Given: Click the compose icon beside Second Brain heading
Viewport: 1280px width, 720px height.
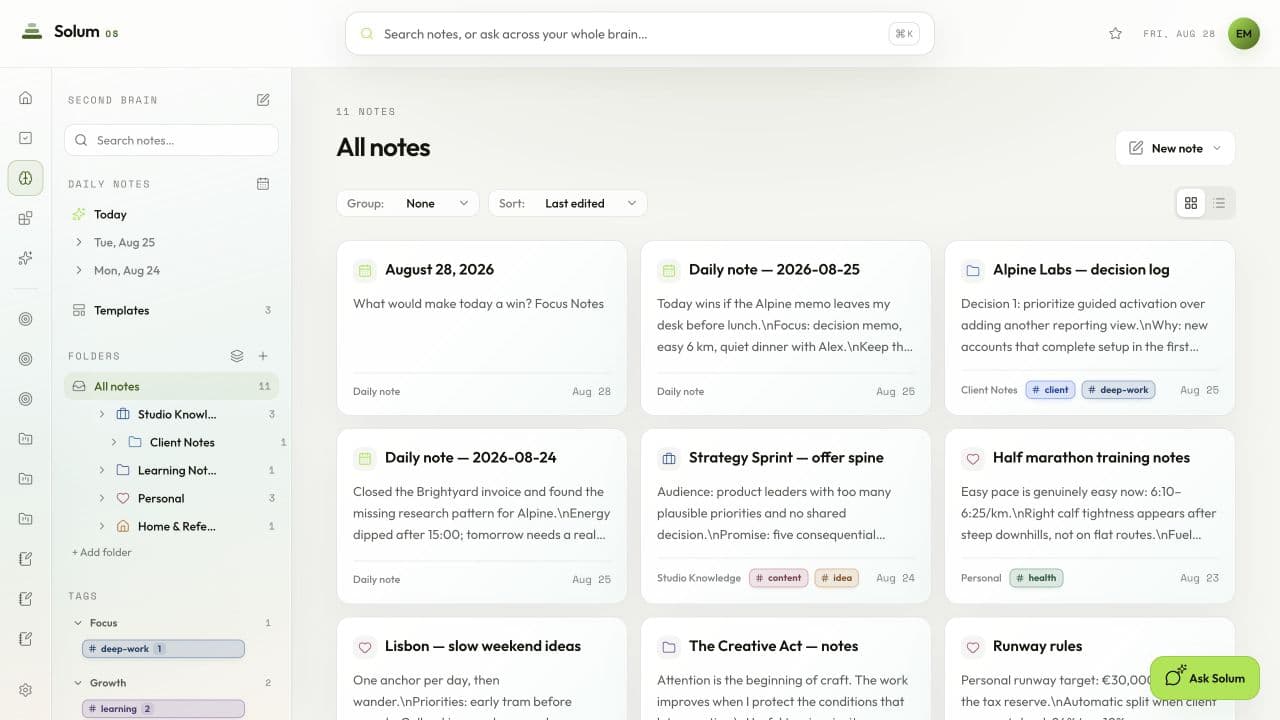Looking at the screenshot, I should pos(263,100).
